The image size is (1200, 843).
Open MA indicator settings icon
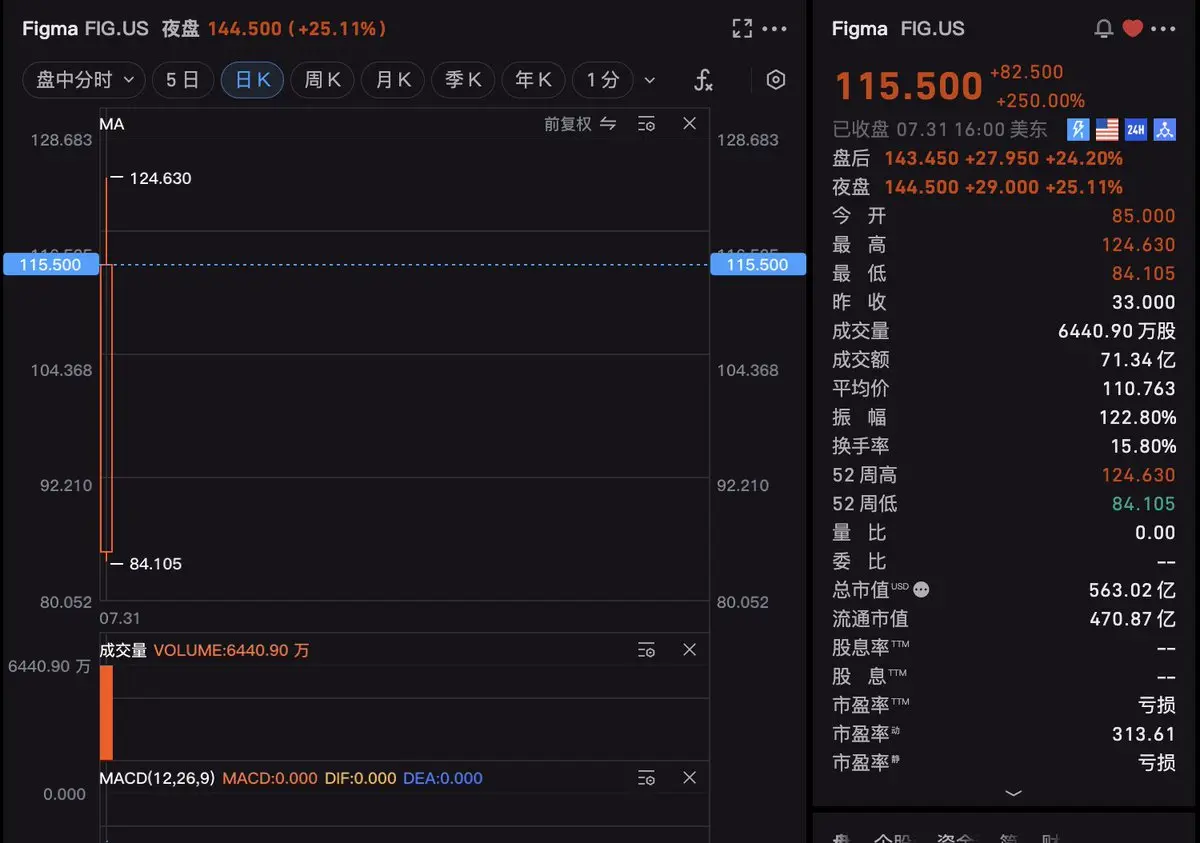[647, 124]
